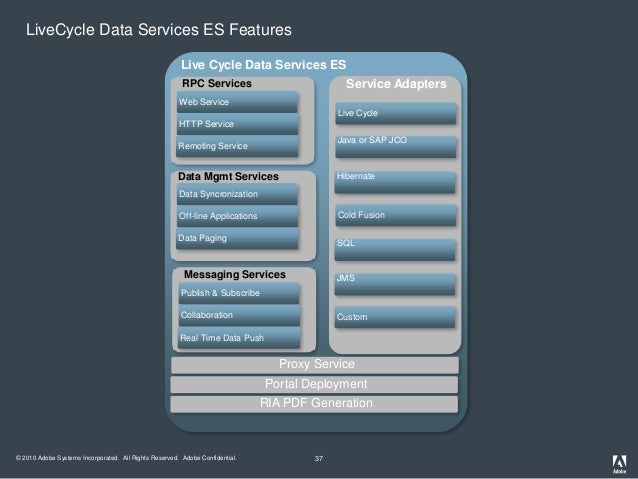Select the Java or SAP JCO adapter
Image resolution: width=638 pixels, height=479 pixels.
point(396,147)
